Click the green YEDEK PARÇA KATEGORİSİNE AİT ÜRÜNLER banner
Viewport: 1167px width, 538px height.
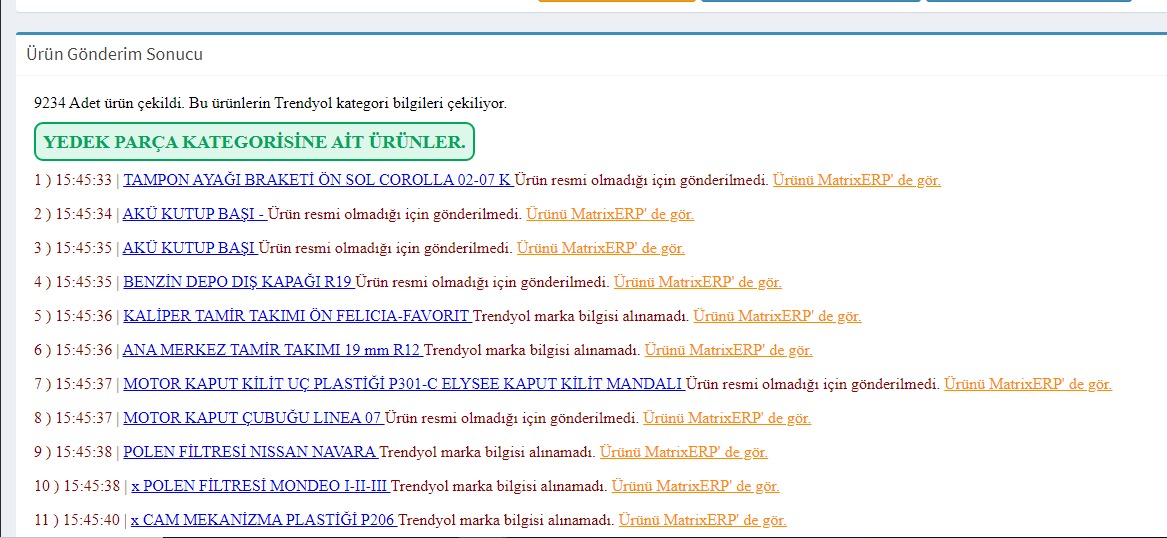(254, 142)
